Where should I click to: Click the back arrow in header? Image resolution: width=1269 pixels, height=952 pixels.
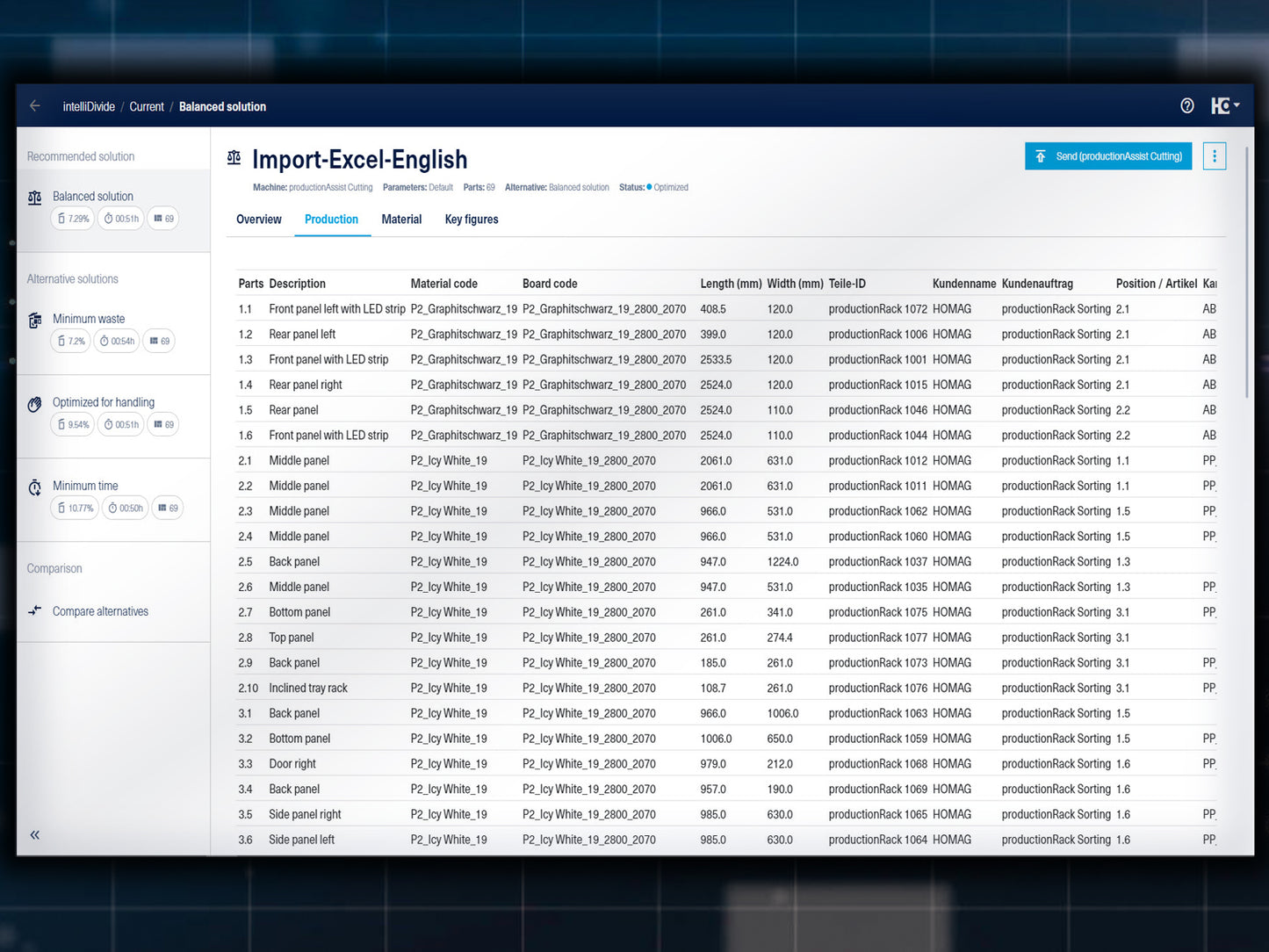(x=35, y=106)
